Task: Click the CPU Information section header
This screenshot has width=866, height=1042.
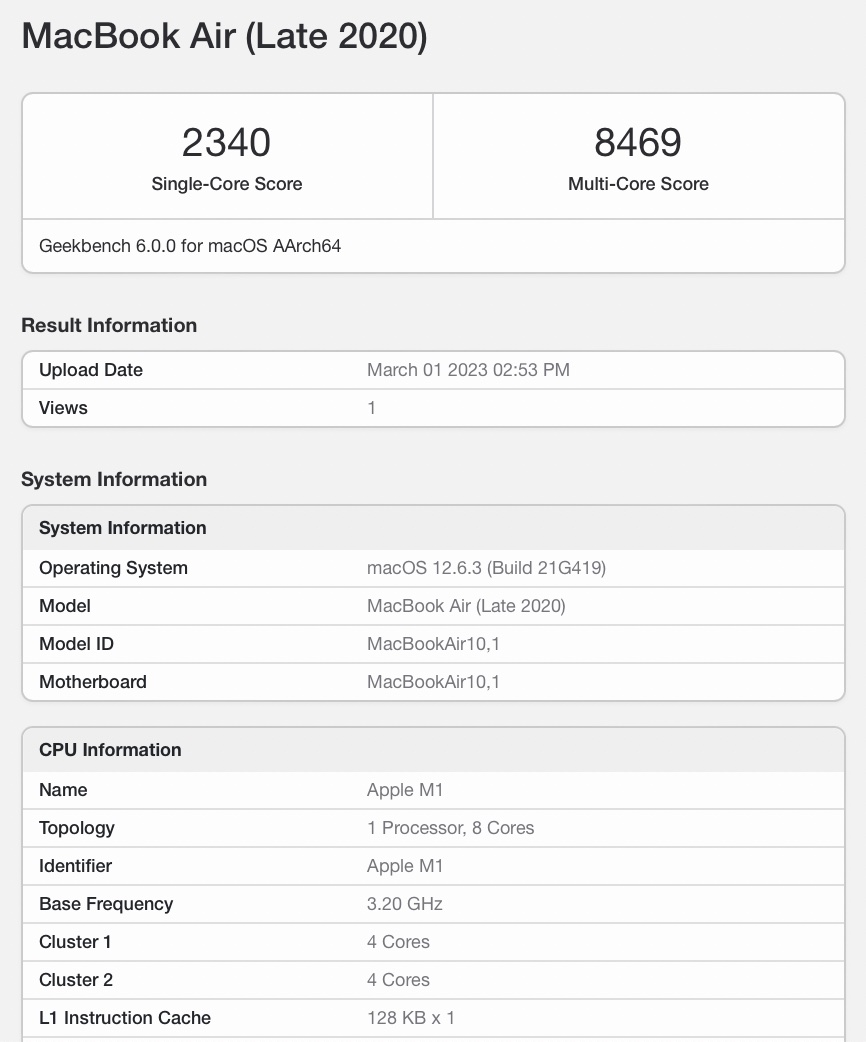Action: (110, 749)
